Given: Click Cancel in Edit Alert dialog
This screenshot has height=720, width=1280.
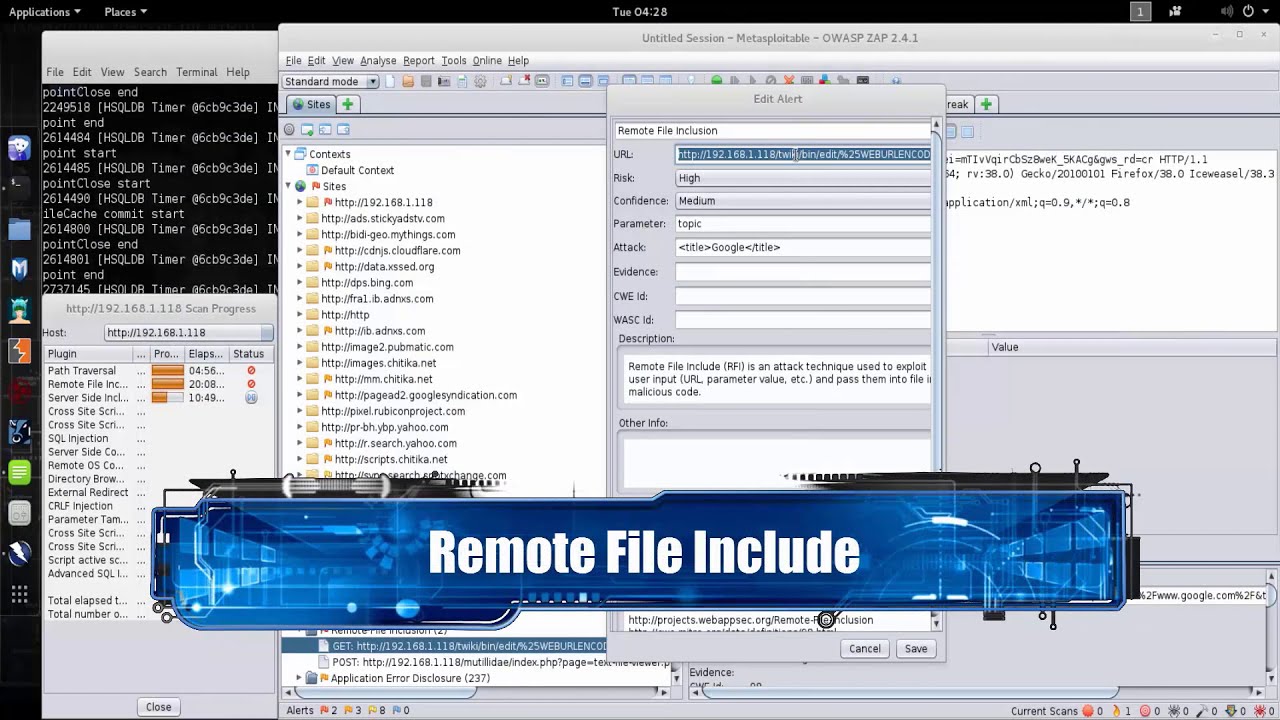Looking at the screenshot, I should coord(865,649).
